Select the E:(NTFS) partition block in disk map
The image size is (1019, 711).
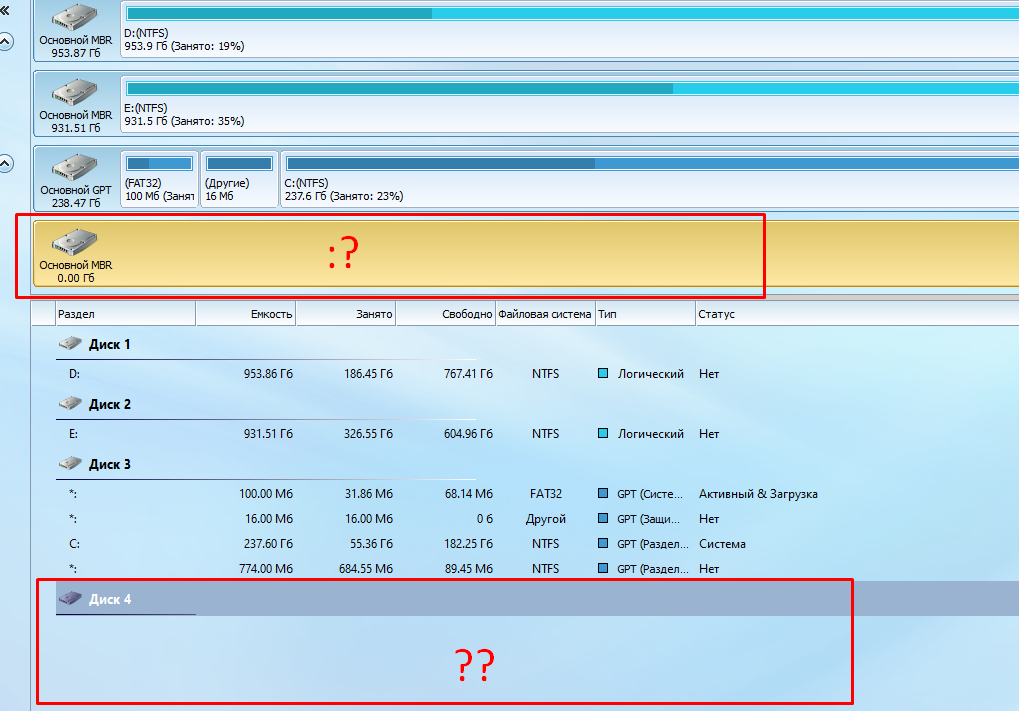click(570, 105)
